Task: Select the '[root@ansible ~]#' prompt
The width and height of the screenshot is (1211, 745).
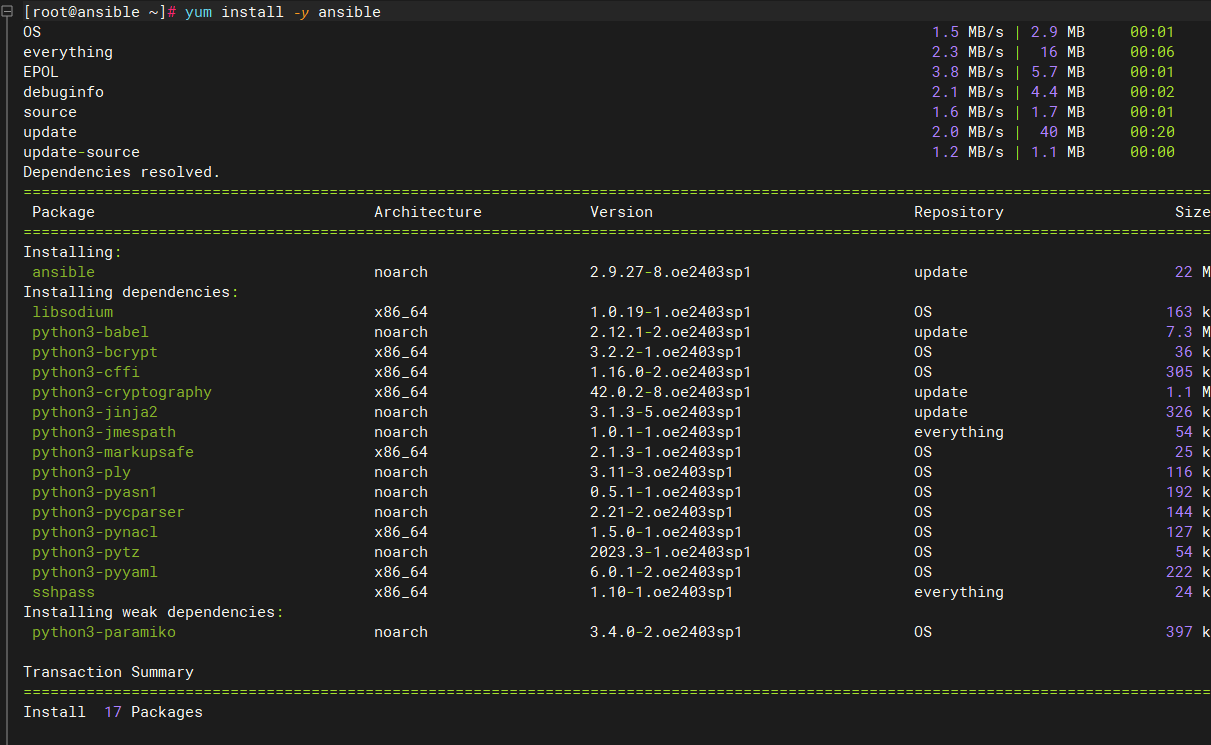Action: coord(100,12)
